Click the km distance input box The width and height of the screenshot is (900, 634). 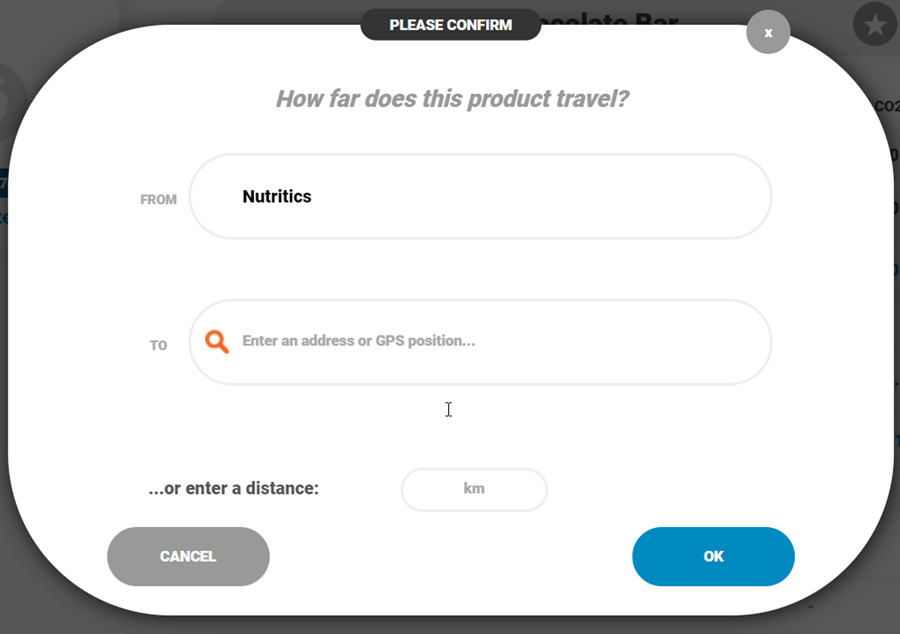(x=474, y=489)
